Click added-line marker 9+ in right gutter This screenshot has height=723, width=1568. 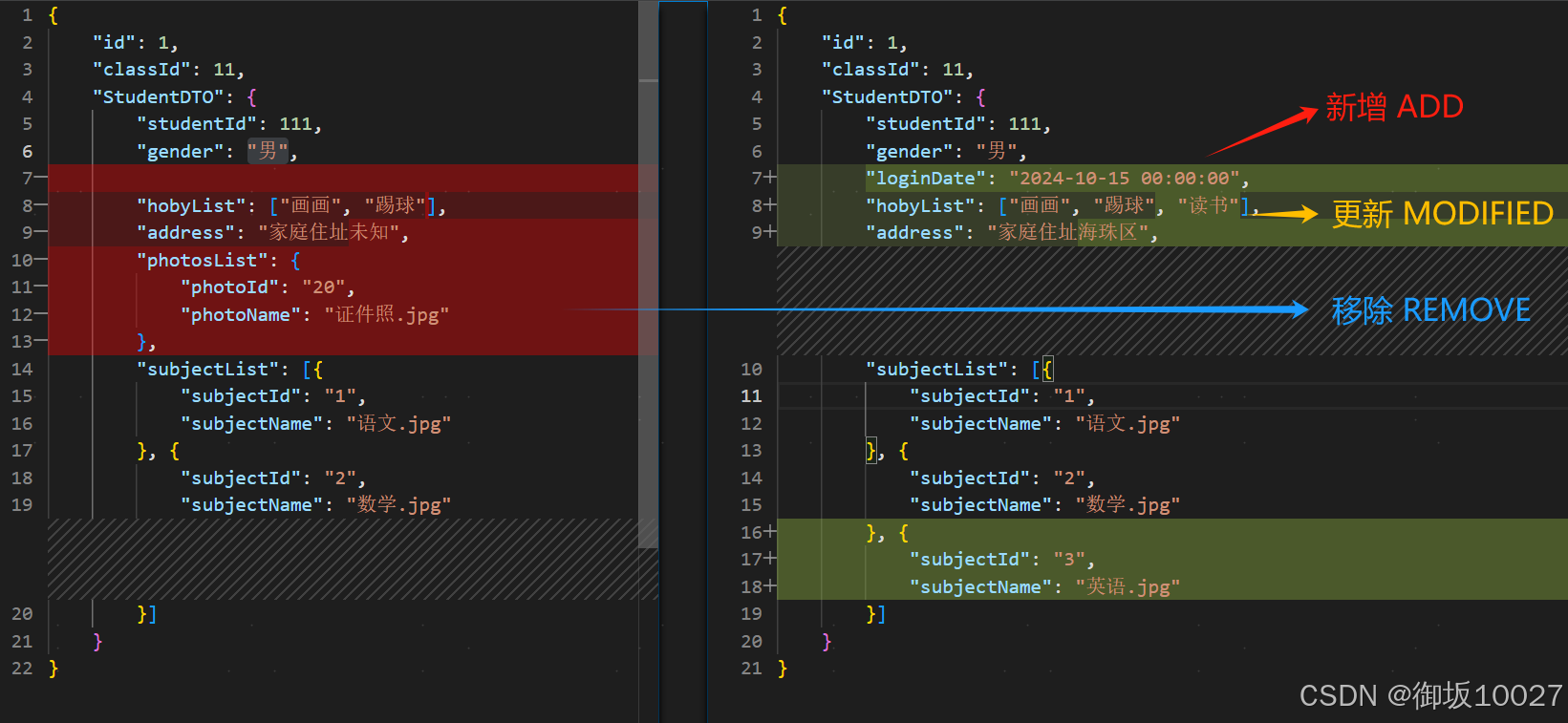(763, 232)
